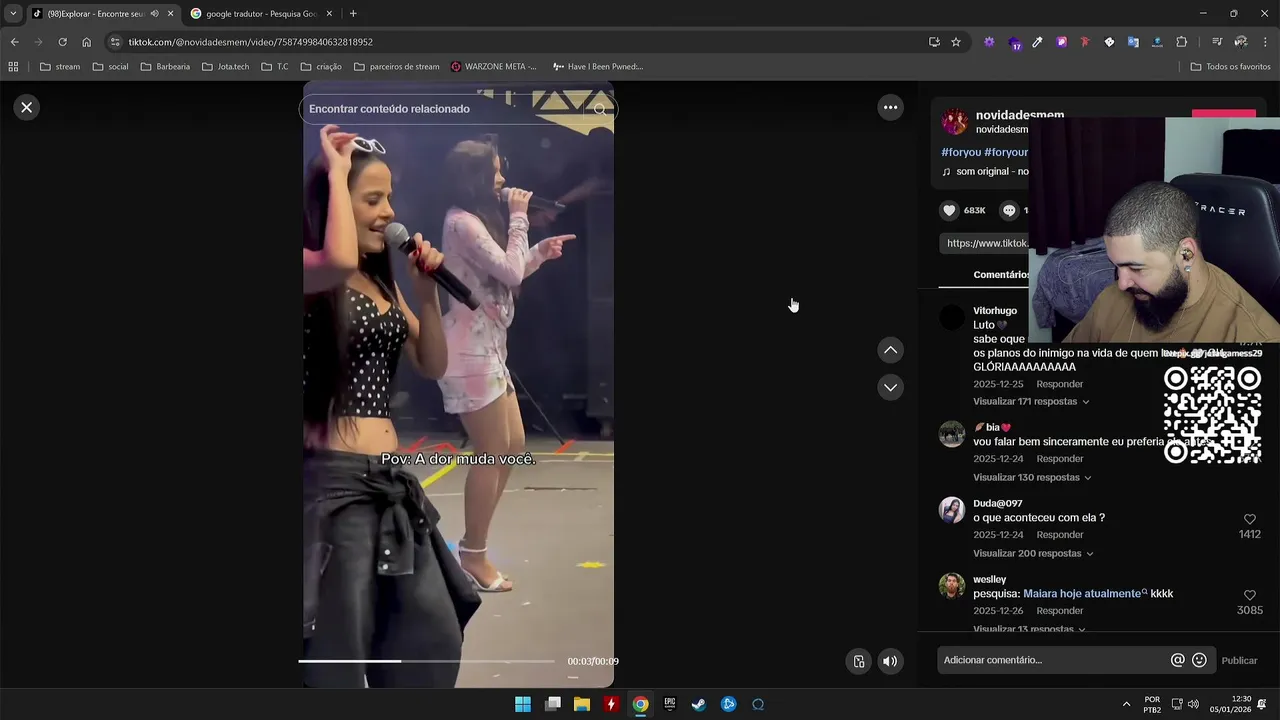This screenshot has height=720, width=1280.
Task: Open the purple gear extension
Action: click(989, 42)
